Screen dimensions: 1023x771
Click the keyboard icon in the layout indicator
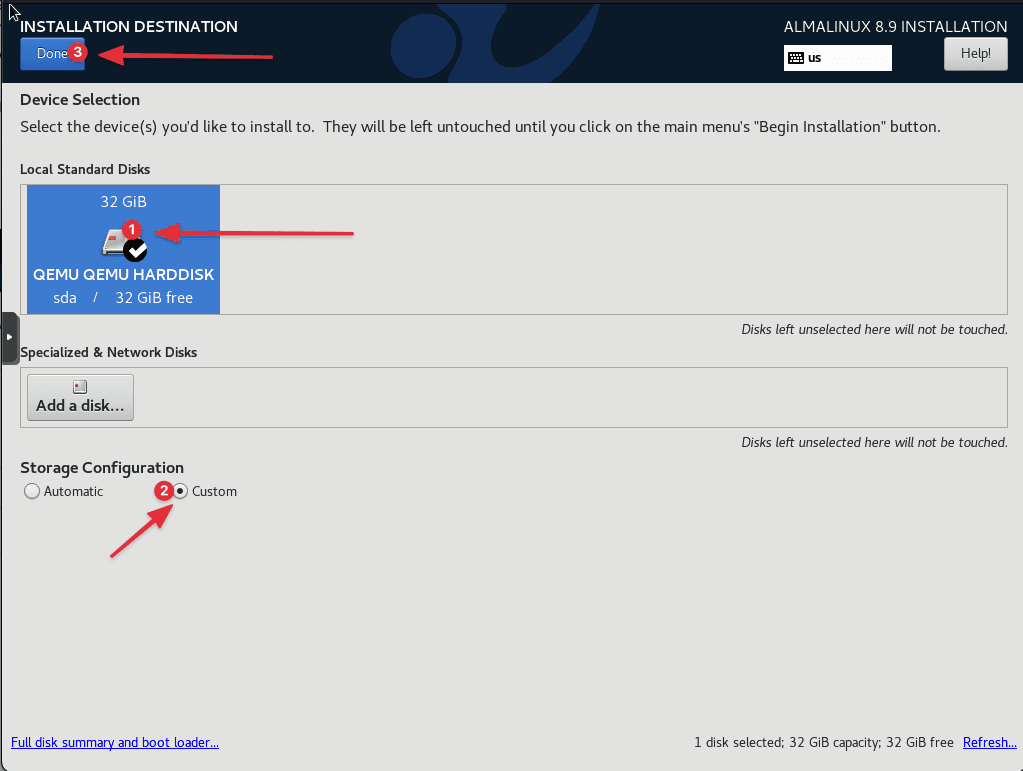(796, 58)
